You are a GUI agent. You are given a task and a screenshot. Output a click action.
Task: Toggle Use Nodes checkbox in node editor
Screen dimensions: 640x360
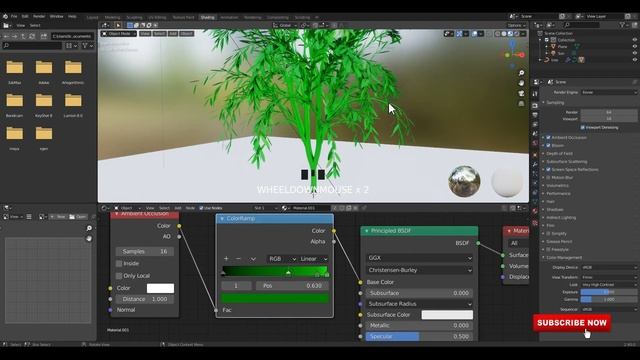coord(201,208)
